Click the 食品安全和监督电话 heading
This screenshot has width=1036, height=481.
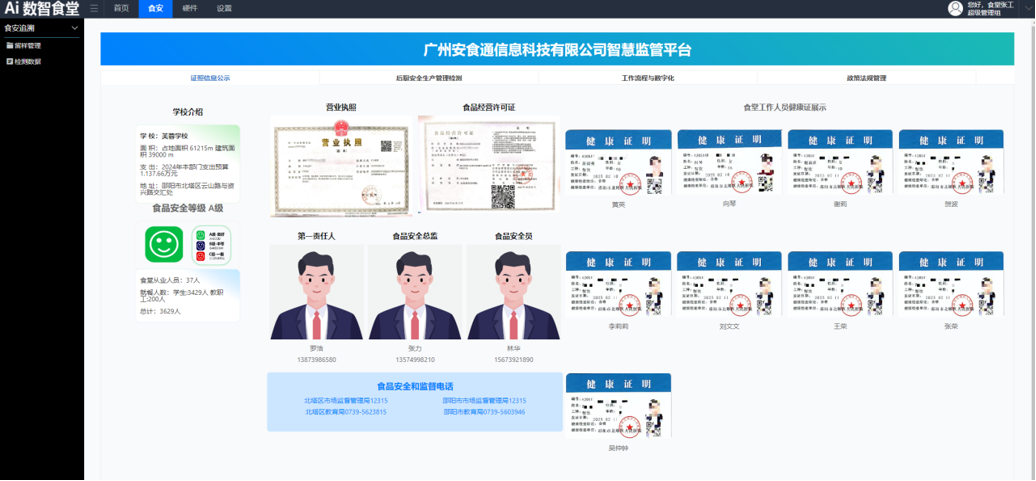(x=415, y=387)
